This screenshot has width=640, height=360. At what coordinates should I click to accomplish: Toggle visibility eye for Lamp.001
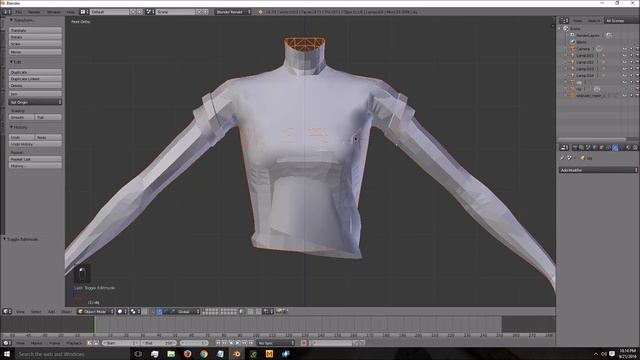pyautogui.click(x=624, y=56)
